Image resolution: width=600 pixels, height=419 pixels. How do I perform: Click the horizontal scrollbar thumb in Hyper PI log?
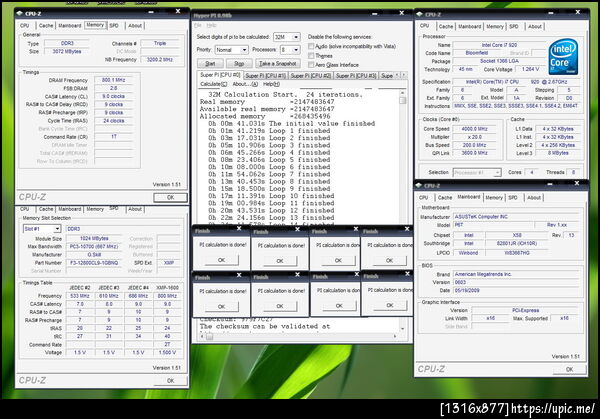210,336
